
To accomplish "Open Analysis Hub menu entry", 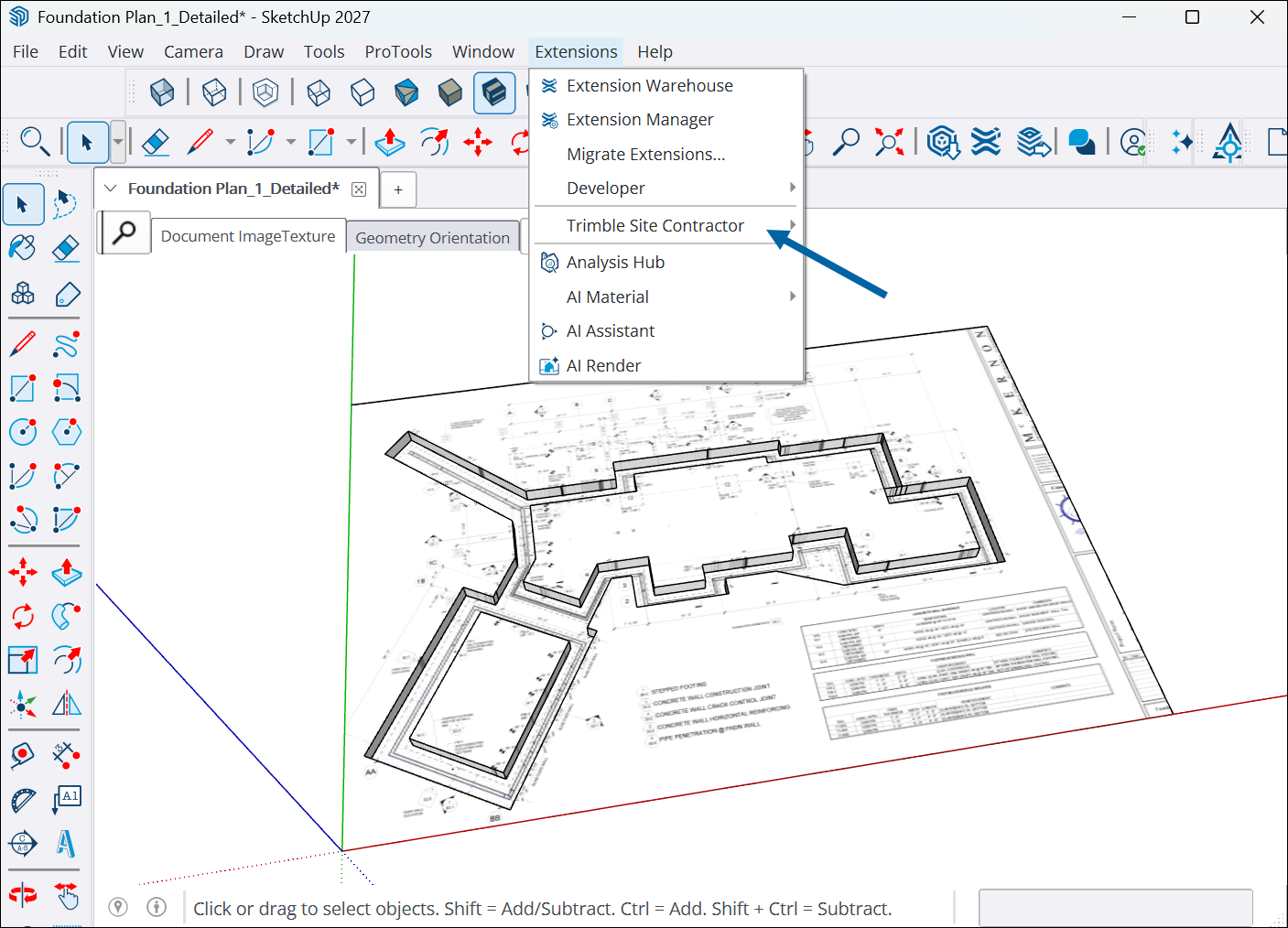I will tap(666, 262).
